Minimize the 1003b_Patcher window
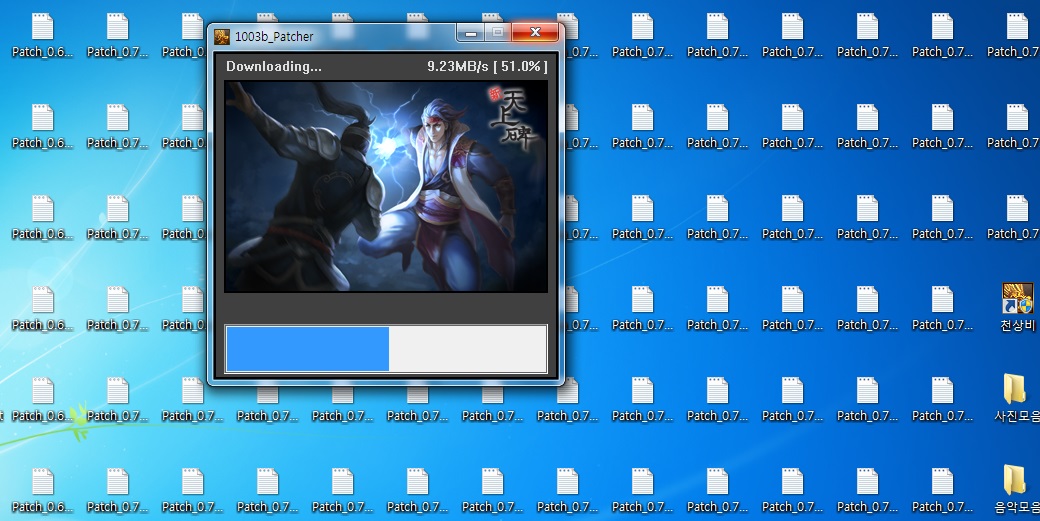This screenshot has height=521, width=1040. coord(470,32)
